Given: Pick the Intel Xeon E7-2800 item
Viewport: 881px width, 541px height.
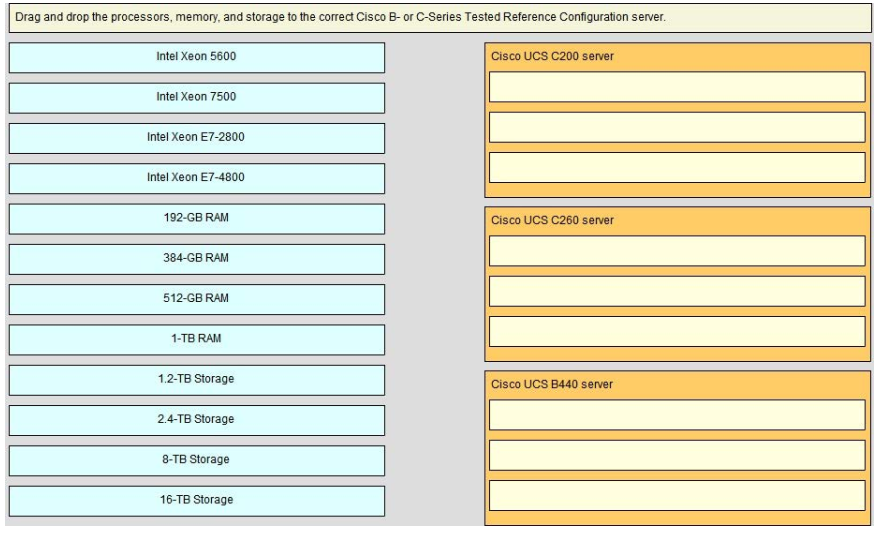Looking at the screenshot, I should [197, 138].
